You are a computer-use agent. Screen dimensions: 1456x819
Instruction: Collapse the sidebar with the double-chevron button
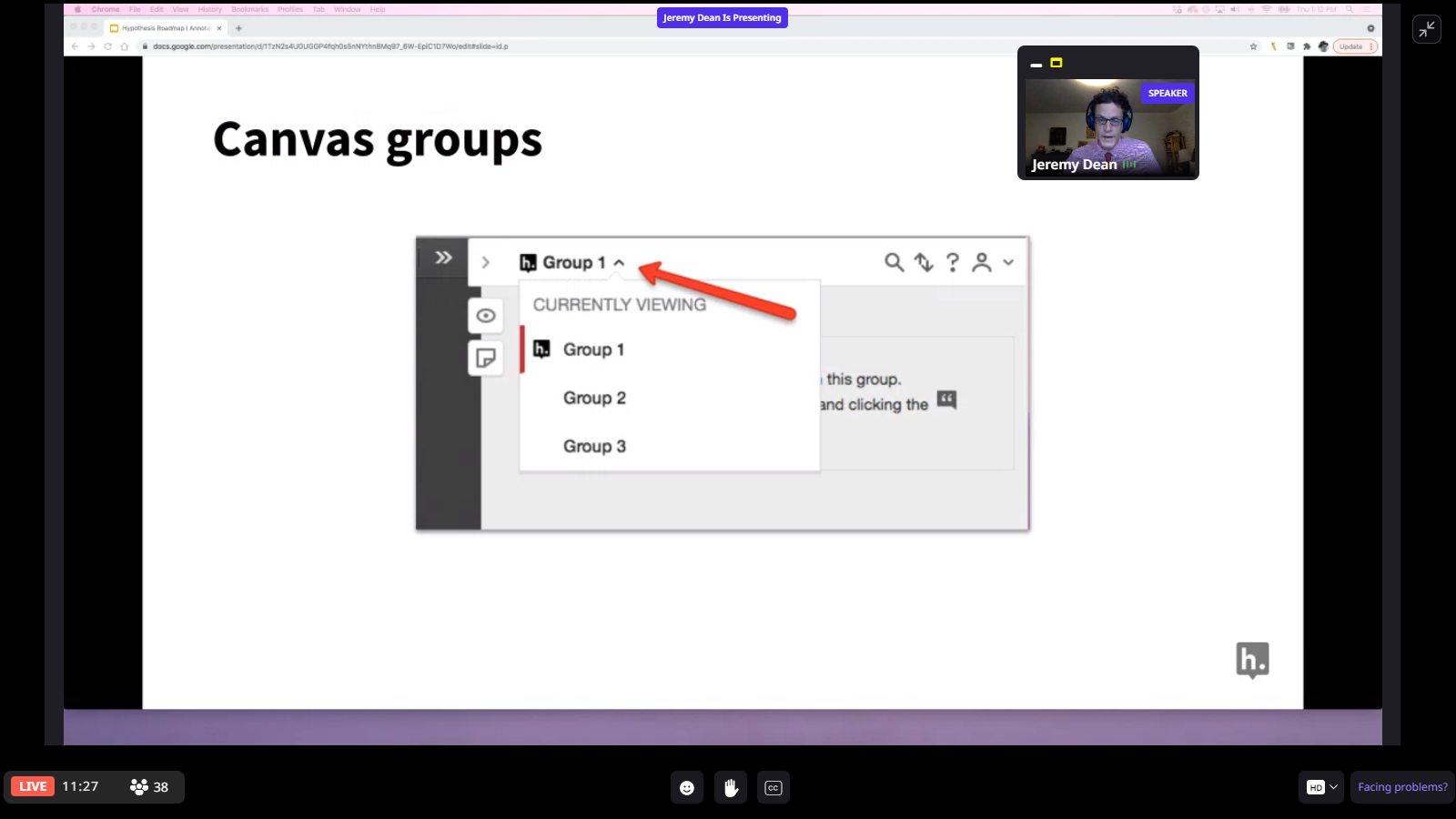443,258
